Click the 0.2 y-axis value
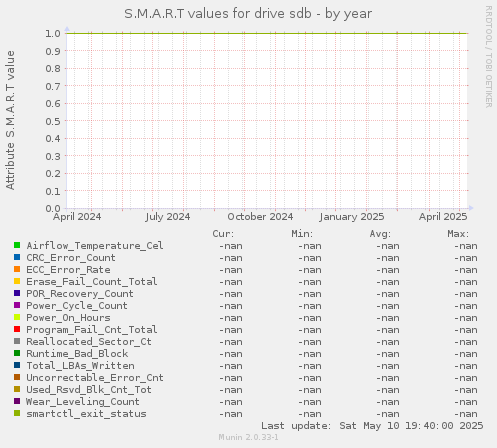Screen dimensions: 497x448 pos(53,174)
